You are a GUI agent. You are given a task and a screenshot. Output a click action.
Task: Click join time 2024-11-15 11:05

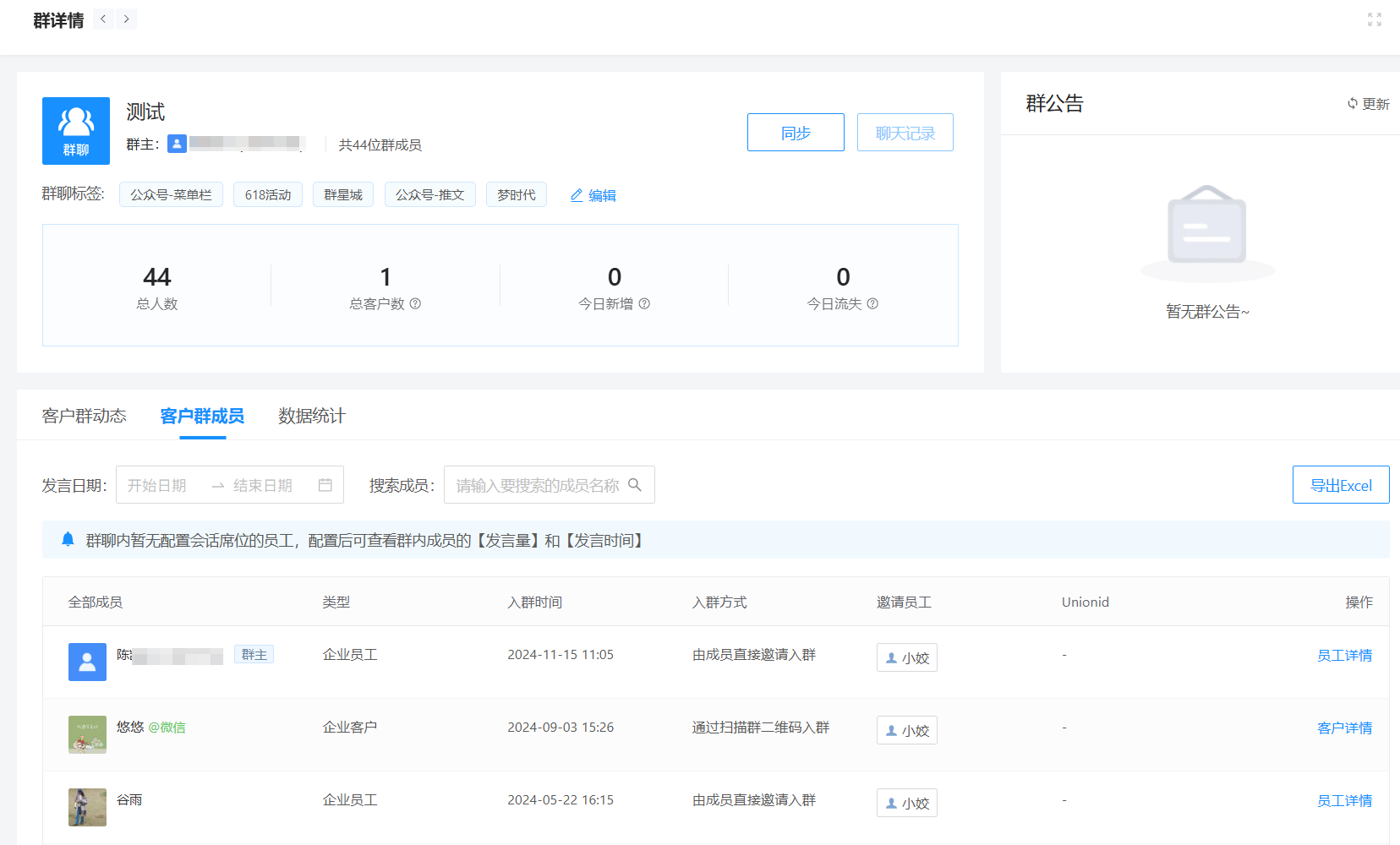click(561, 655)
